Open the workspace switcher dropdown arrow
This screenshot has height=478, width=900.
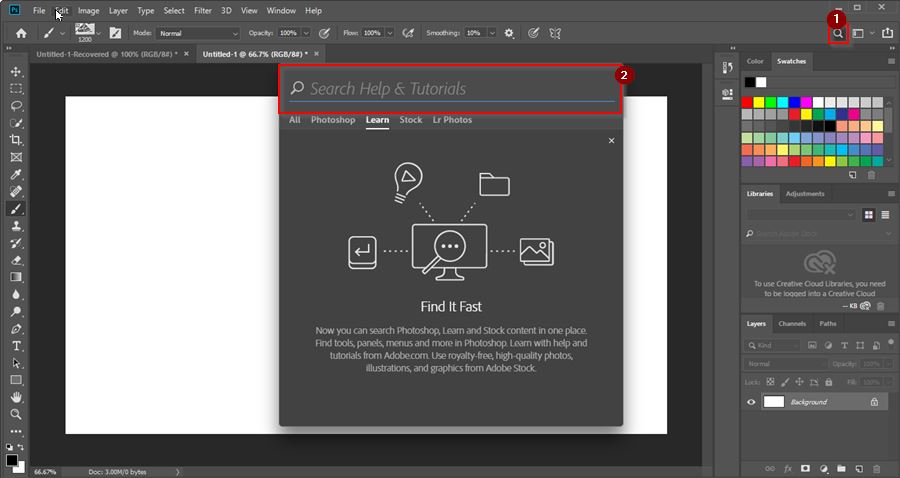coord(872,33)
